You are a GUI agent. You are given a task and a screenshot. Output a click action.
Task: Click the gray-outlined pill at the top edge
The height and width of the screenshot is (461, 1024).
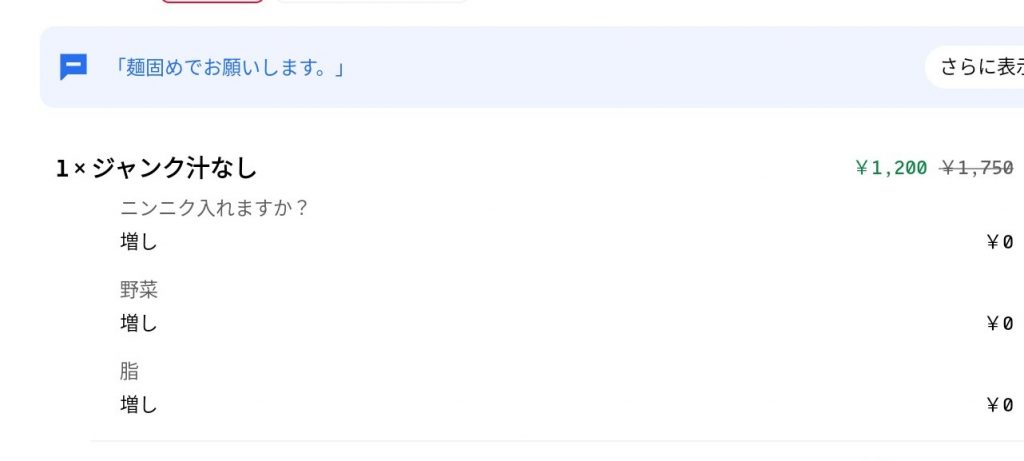point(370,1)
